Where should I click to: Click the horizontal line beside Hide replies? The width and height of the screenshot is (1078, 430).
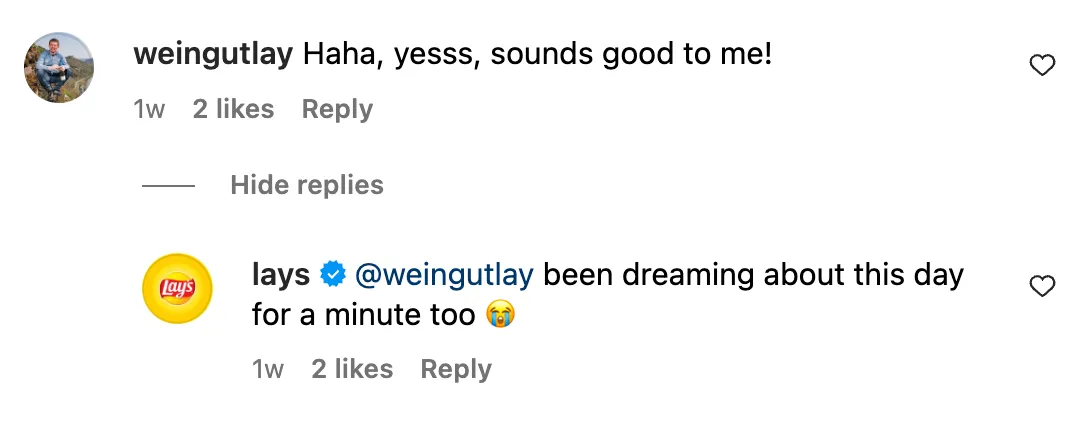[x=167, y=186]
